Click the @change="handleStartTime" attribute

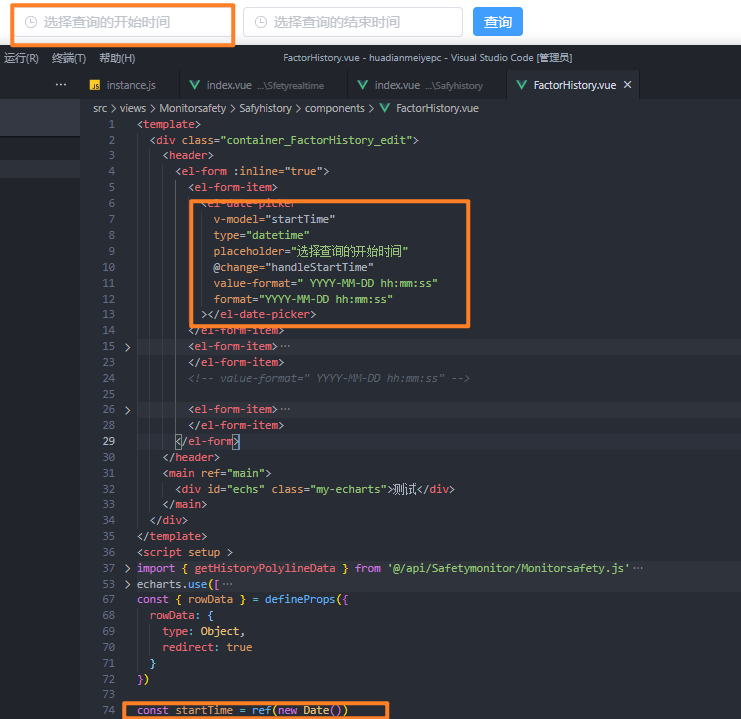(293, 267)
